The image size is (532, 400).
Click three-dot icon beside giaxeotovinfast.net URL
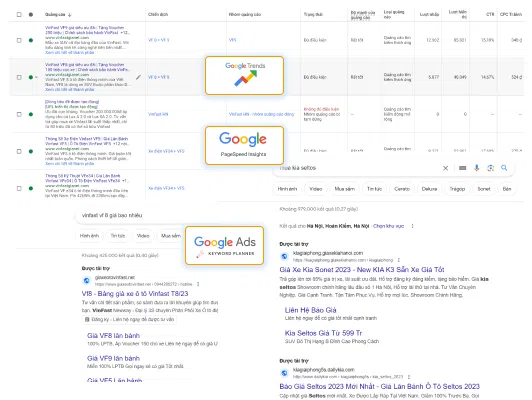point(198,284)
